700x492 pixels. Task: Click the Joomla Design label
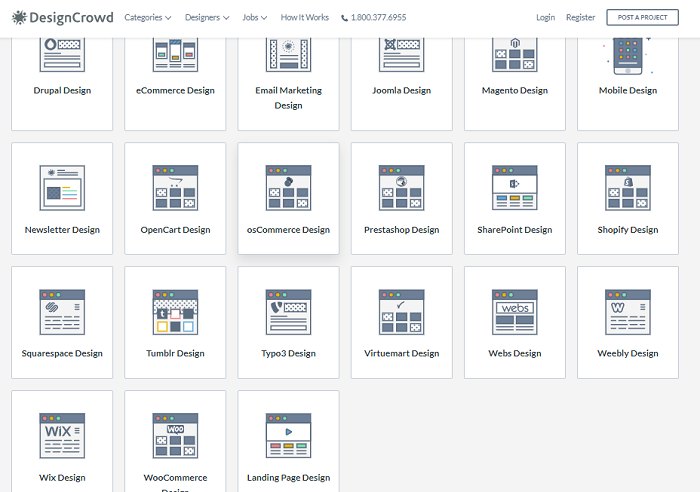(402, 90)
